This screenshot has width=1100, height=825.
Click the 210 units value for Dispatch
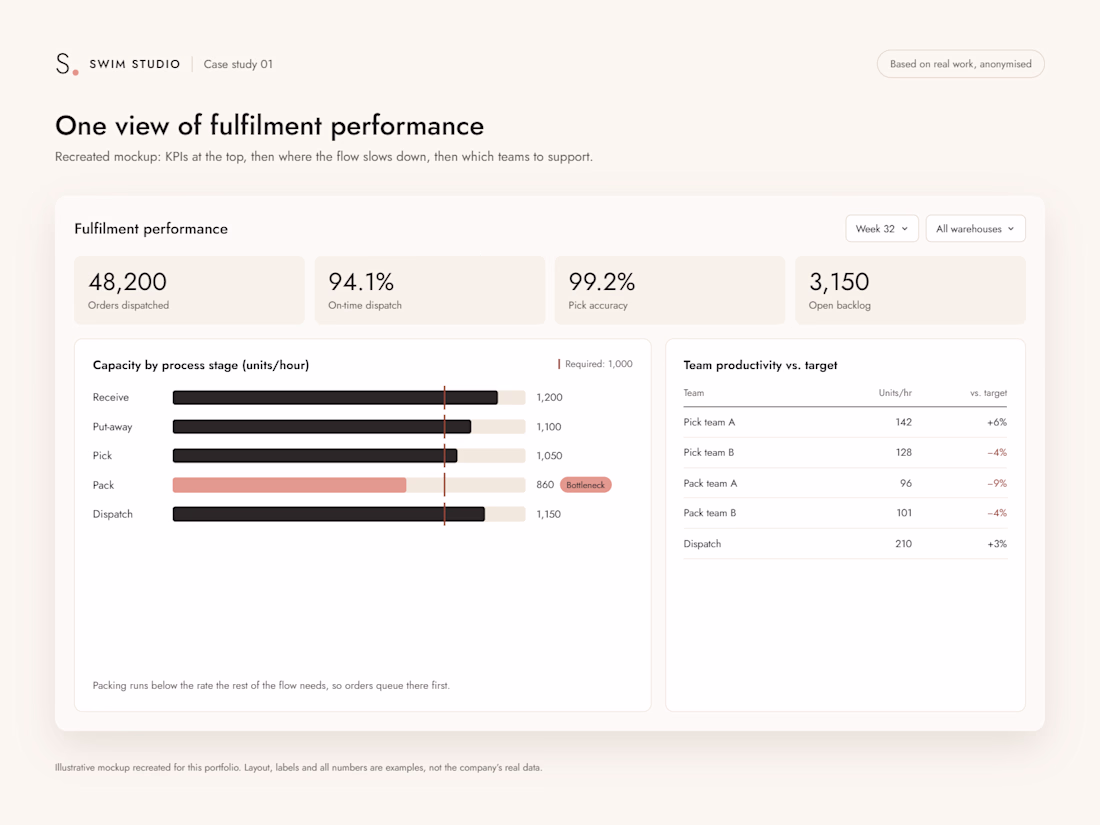point(904,544)
